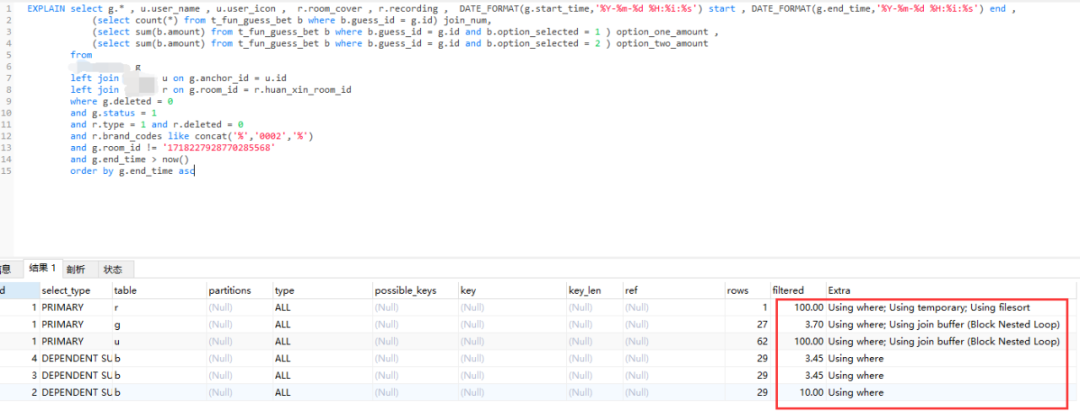Open the 剖析 tab
1080x417 pixels.
click(x=77, y=269)
